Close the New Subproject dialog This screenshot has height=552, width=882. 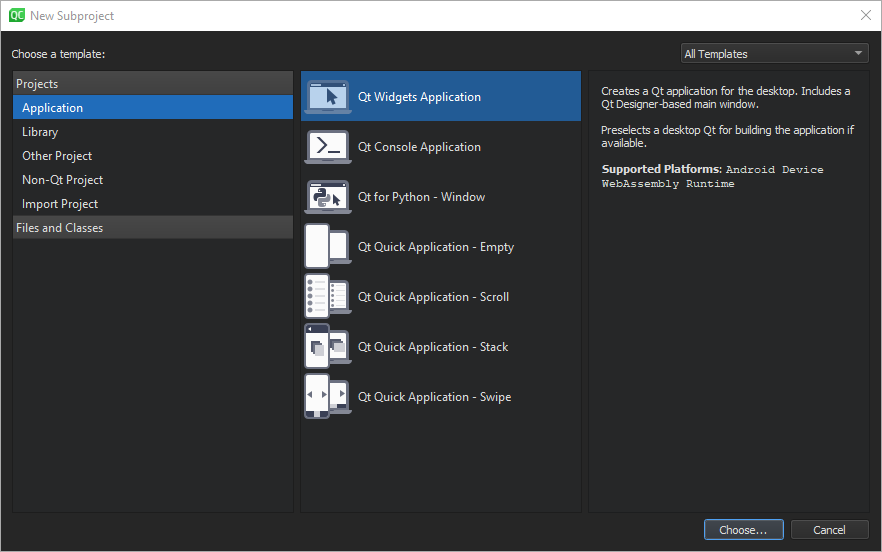(x=865, y=15)
